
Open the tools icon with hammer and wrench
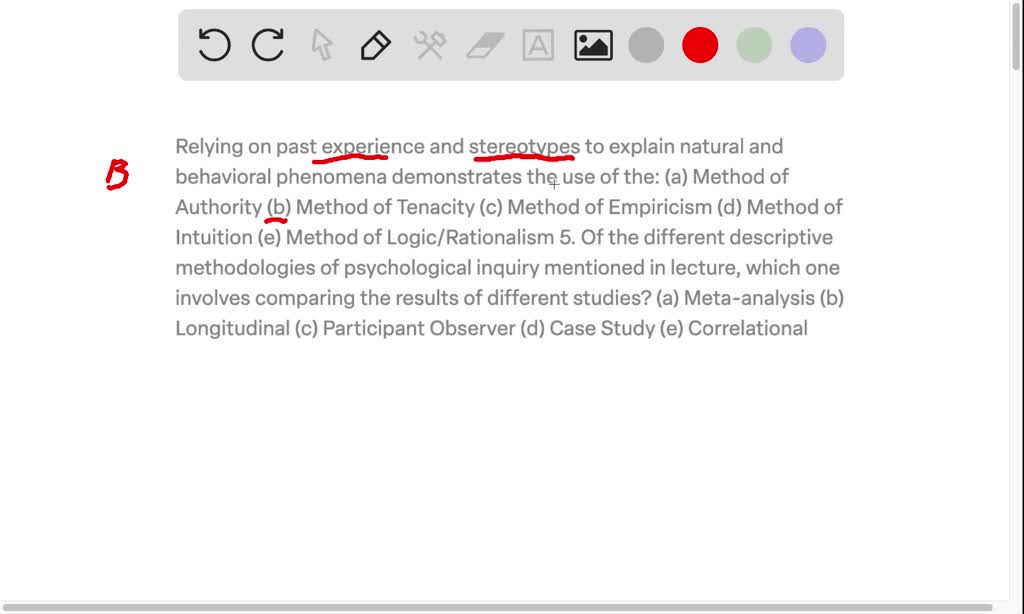coord(429,44)
